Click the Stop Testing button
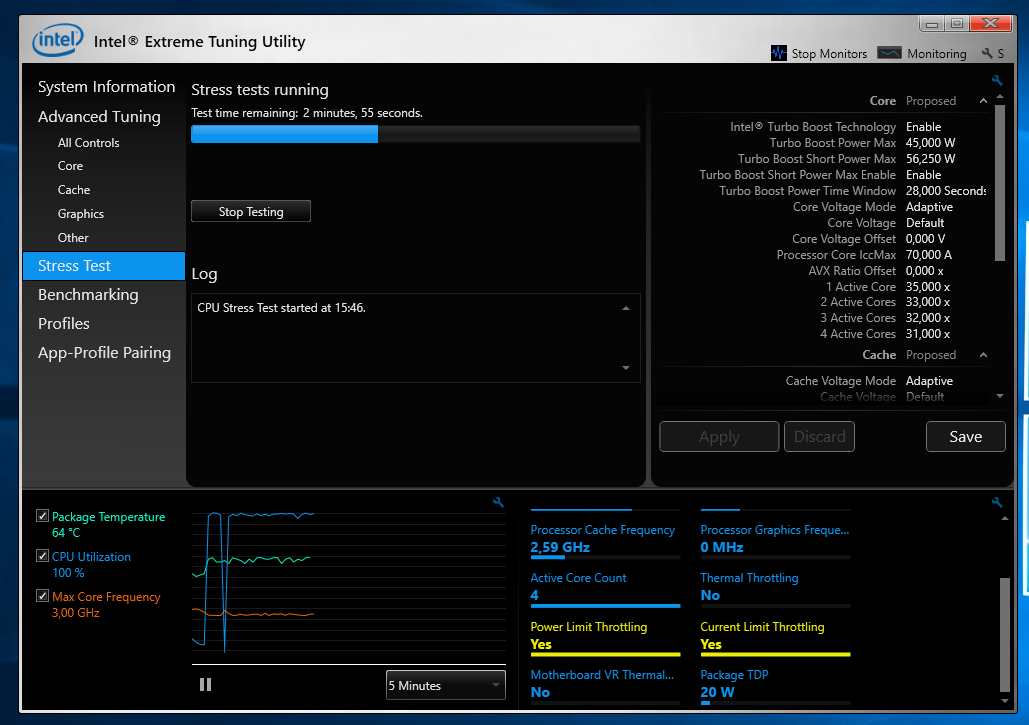The height and width of the screenshot is (725, 1029). pyautogui.click(x=251, y=211)
